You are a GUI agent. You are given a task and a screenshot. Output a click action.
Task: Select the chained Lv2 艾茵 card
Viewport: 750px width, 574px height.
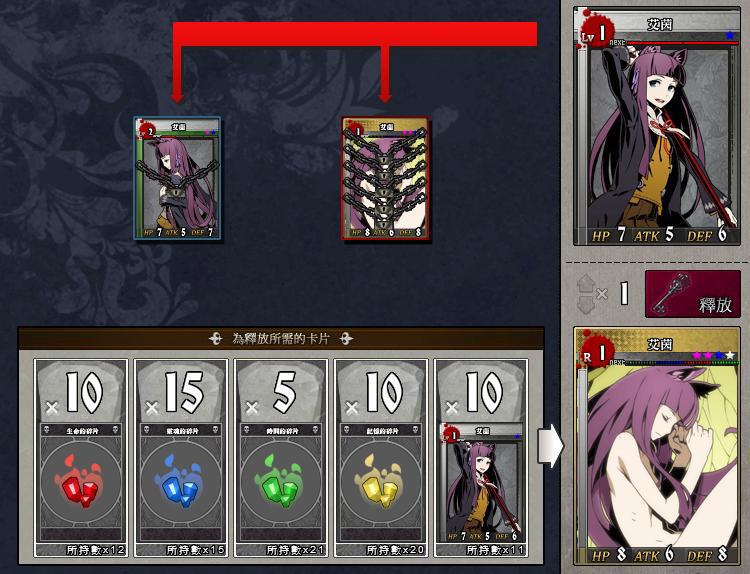pos(177,178)
